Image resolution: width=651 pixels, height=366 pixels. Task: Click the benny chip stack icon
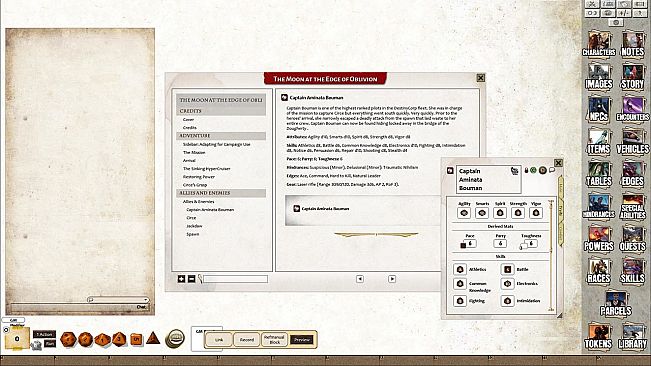[x=175, y=338]
